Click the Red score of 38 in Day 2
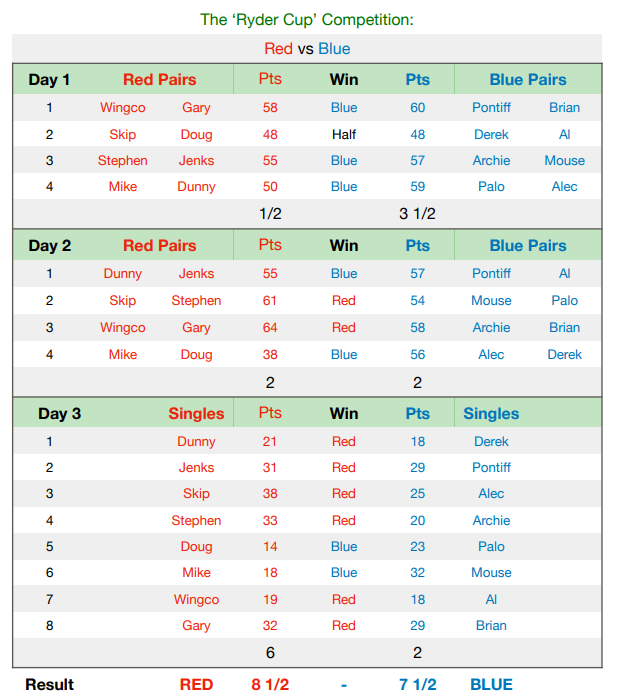 click(270, 354)
